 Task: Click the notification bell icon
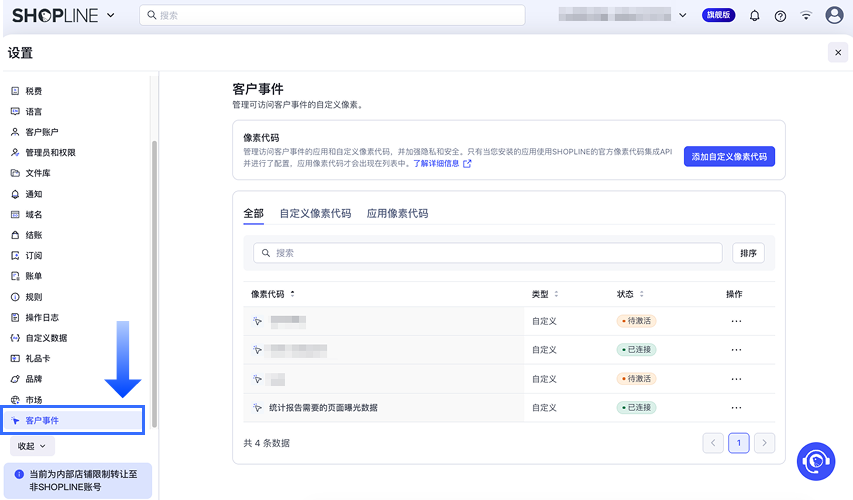754,16
